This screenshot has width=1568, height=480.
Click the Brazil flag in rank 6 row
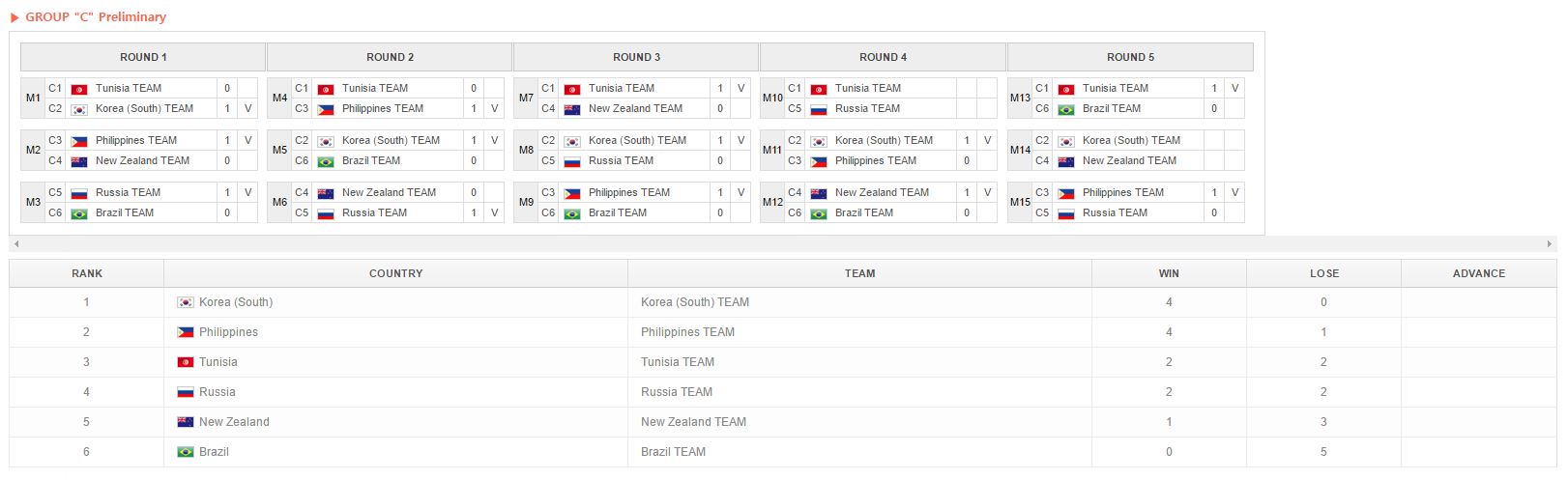point(186,452)
